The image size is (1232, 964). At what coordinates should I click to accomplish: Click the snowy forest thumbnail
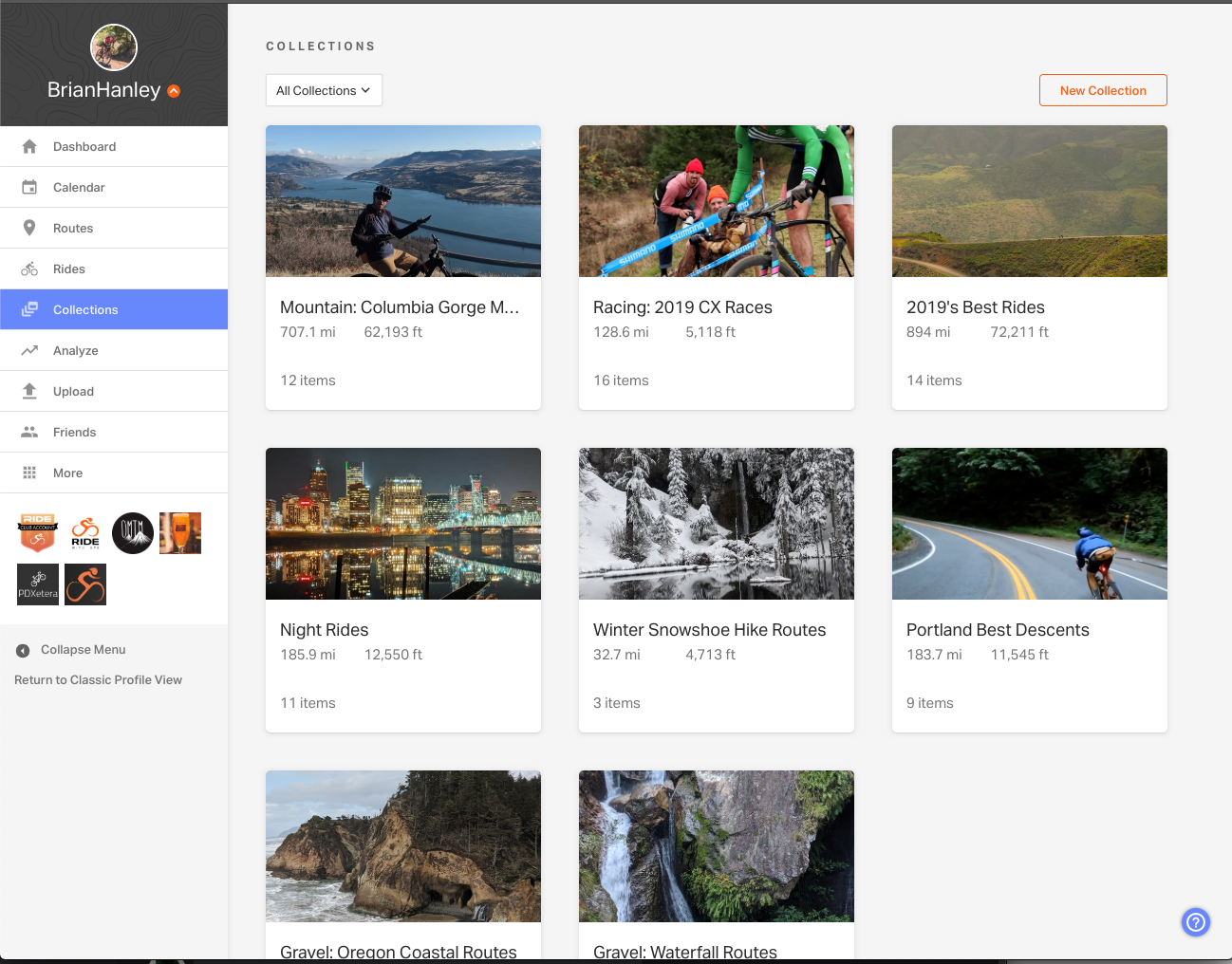pos(717,524)
